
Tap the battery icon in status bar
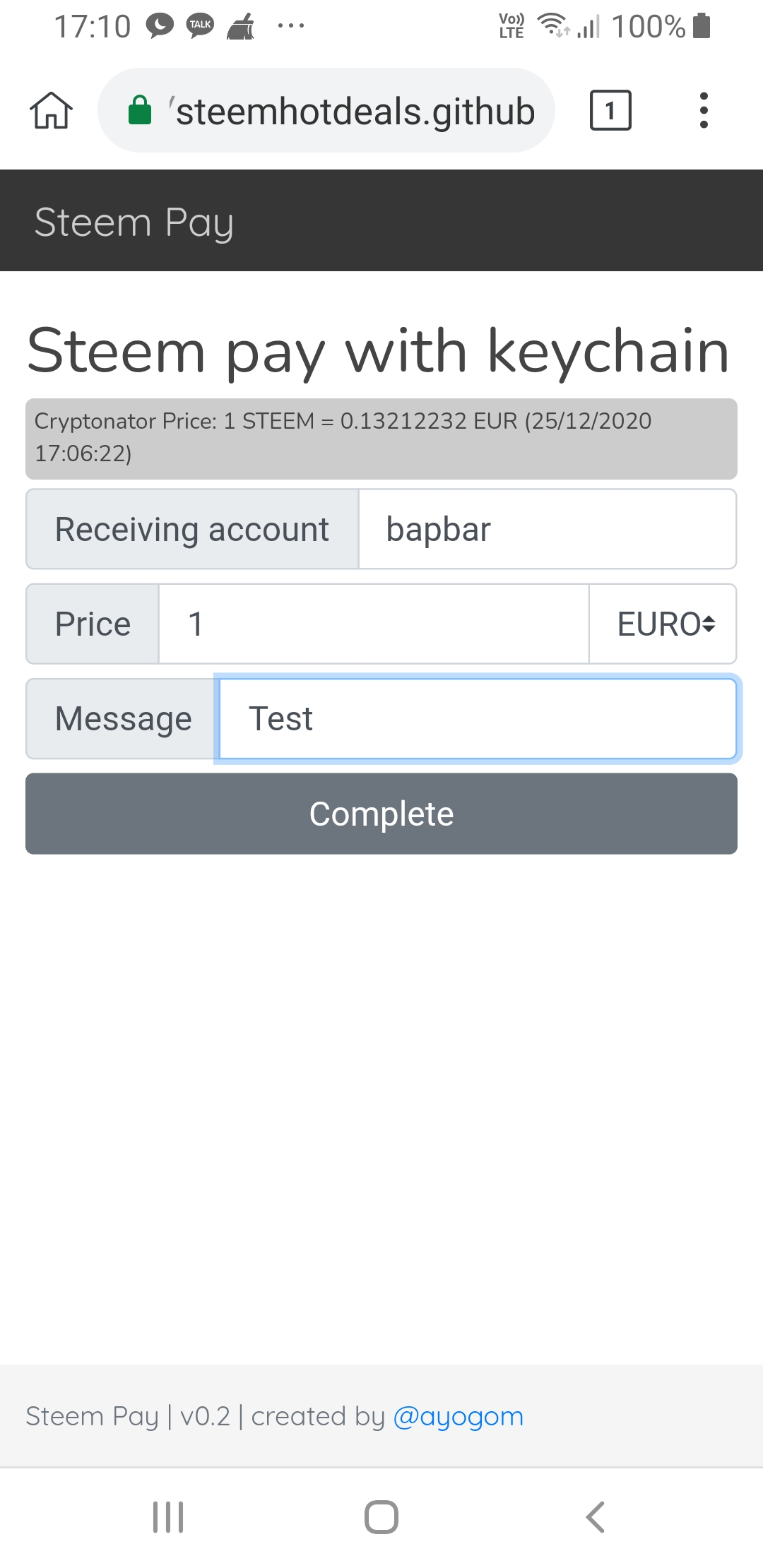pos(702,26)
